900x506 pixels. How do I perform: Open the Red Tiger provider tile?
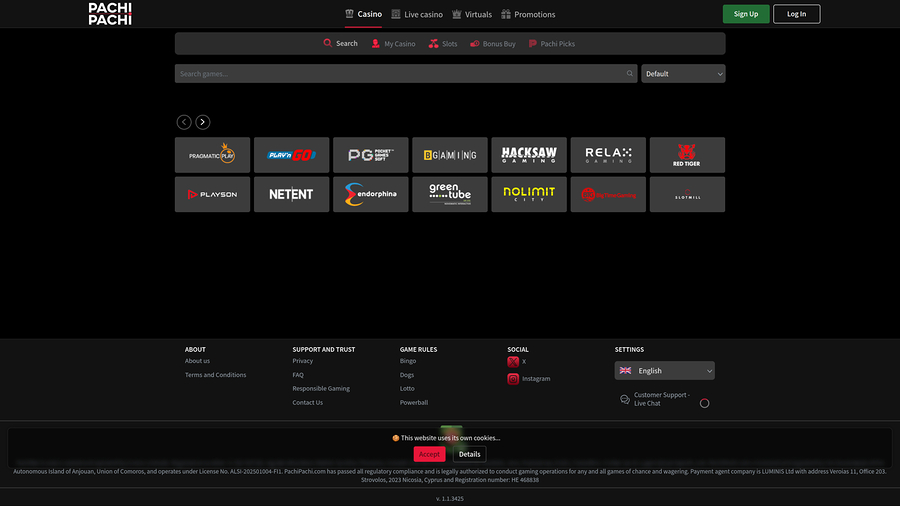point(687,155)
